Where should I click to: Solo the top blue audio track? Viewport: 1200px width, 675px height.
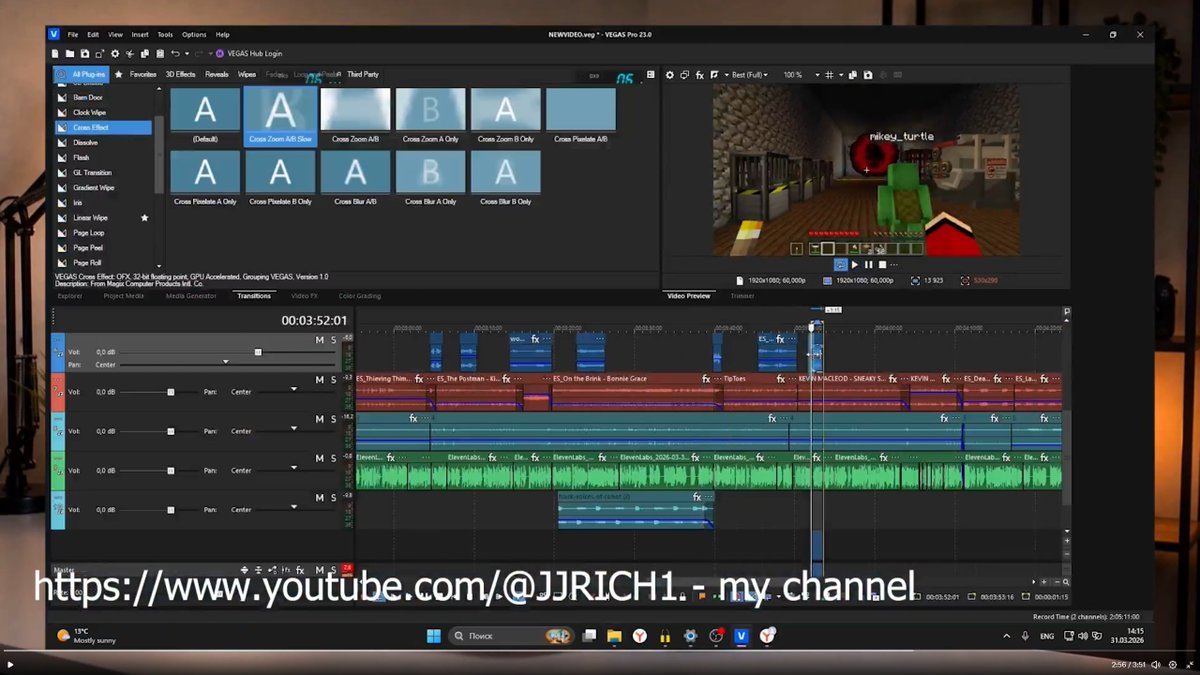tap(333, 340)
